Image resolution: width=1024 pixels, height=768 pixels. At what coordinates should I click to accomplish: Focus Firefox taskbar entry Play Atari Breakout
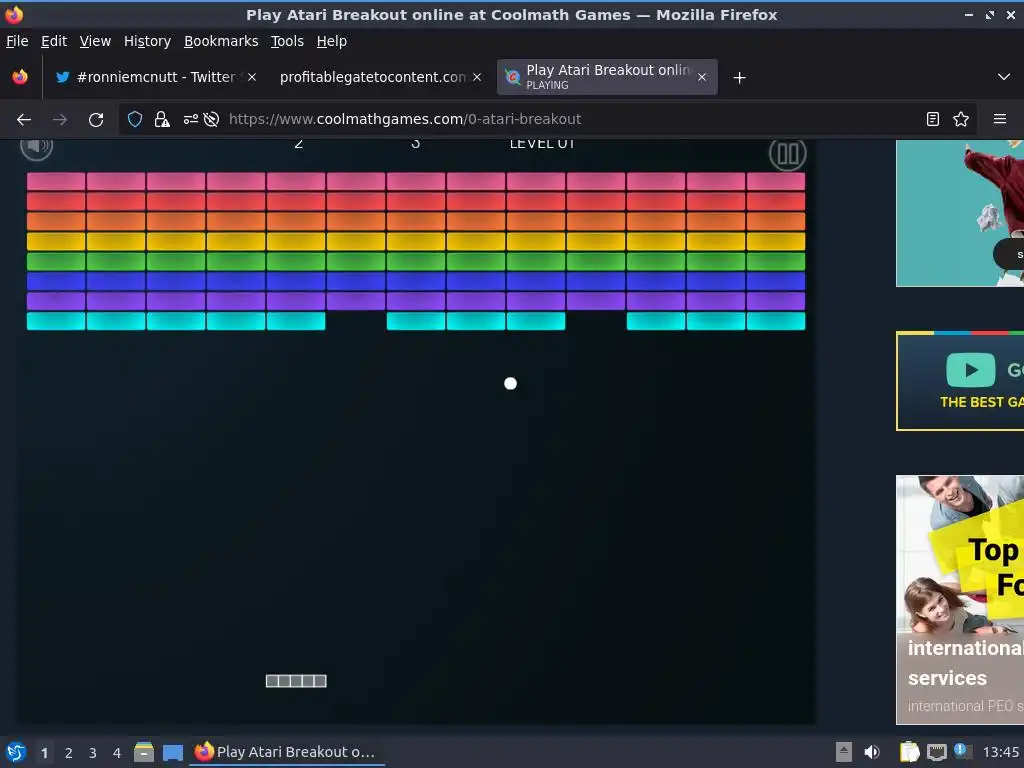[287, 752]
